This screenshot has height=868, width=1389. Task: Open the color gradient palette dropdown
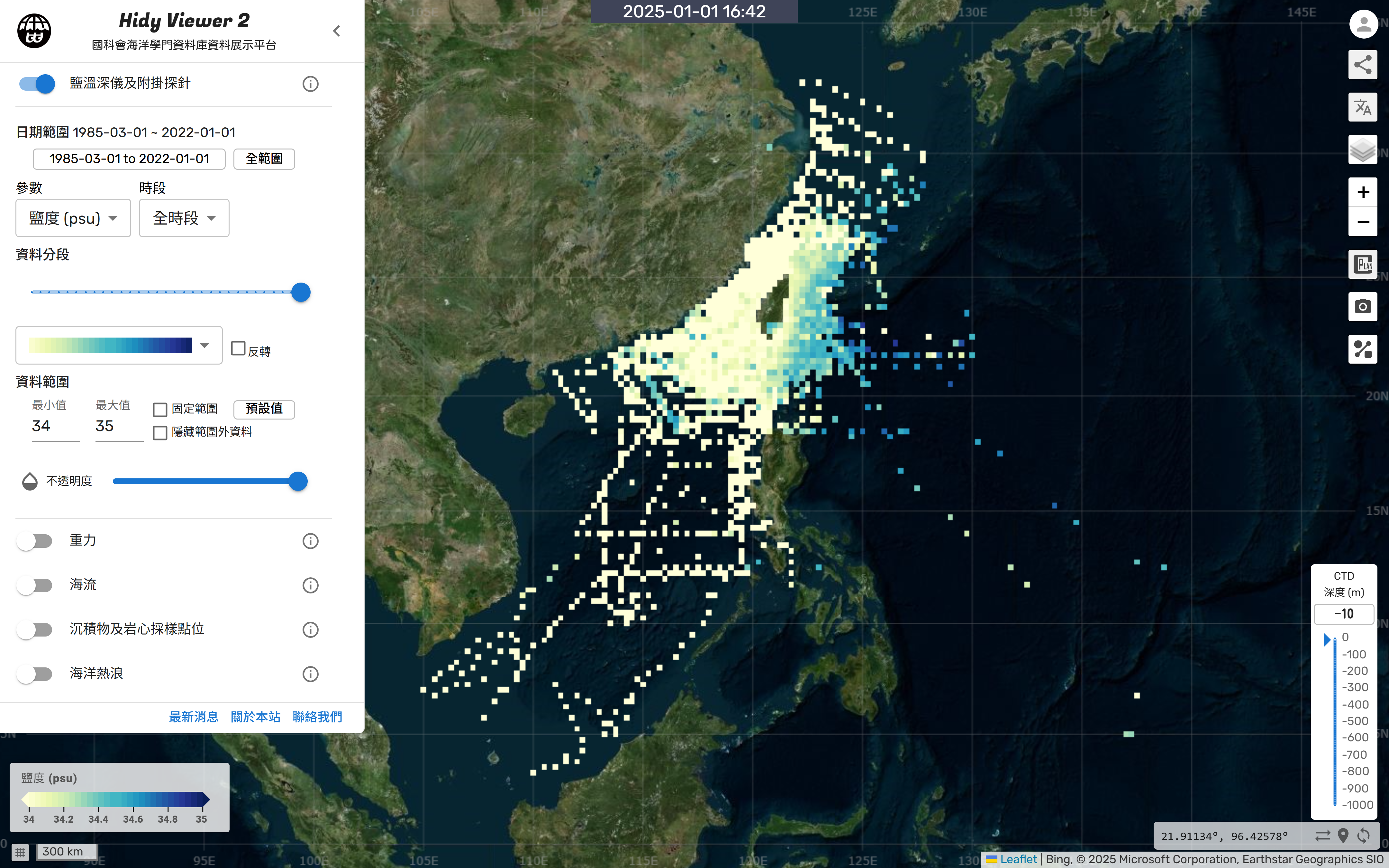[119, 346]
